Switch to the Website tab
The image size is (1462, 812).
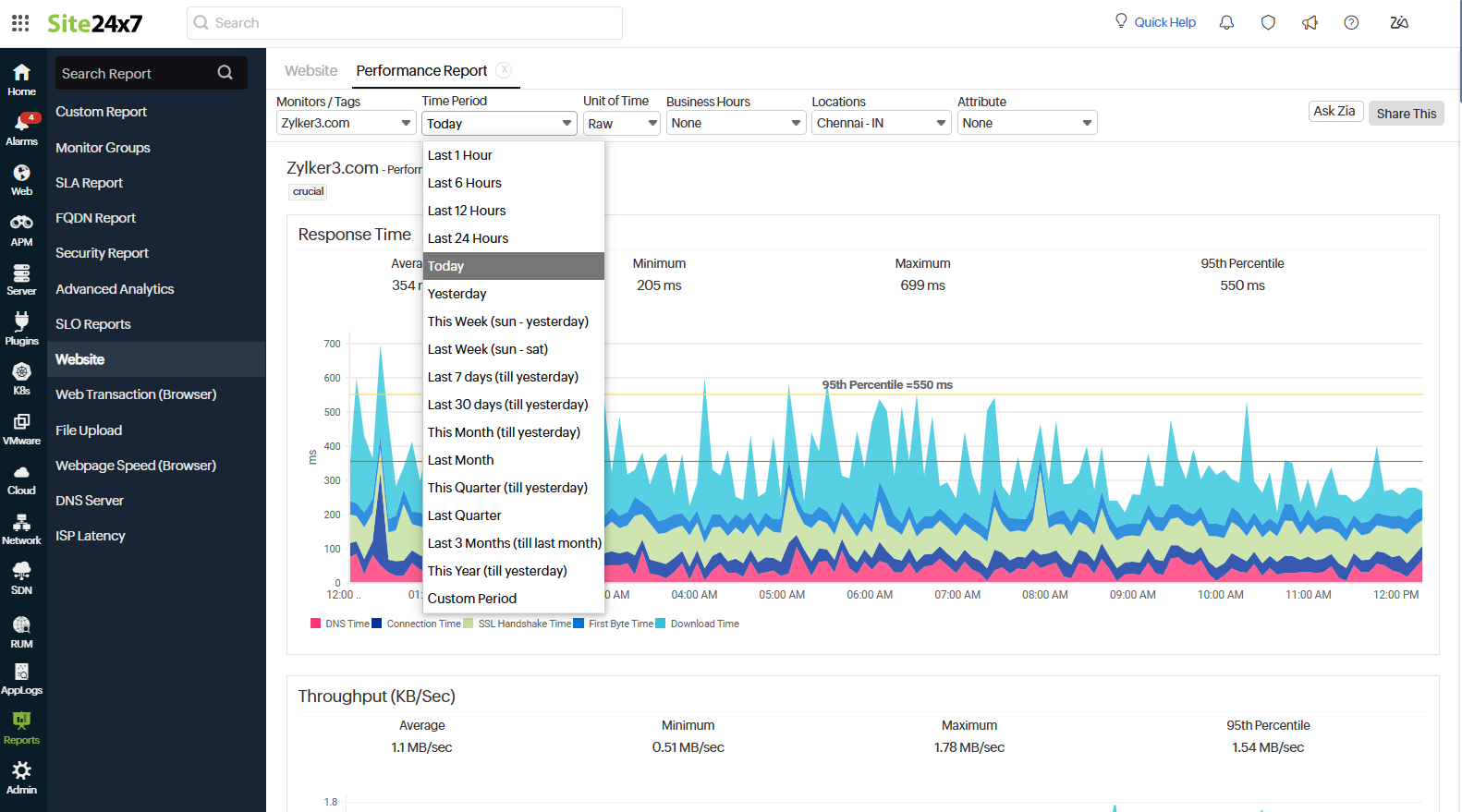pyautogui.click(x=311, y=70)
